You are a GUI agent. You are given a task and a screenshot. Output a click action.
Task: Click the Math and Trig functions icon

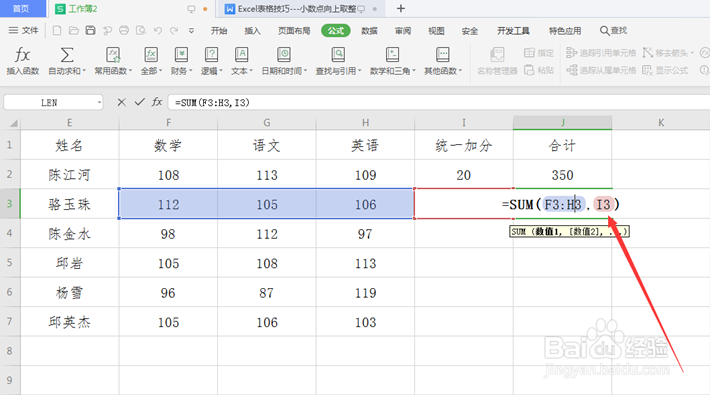coord(392,55)
